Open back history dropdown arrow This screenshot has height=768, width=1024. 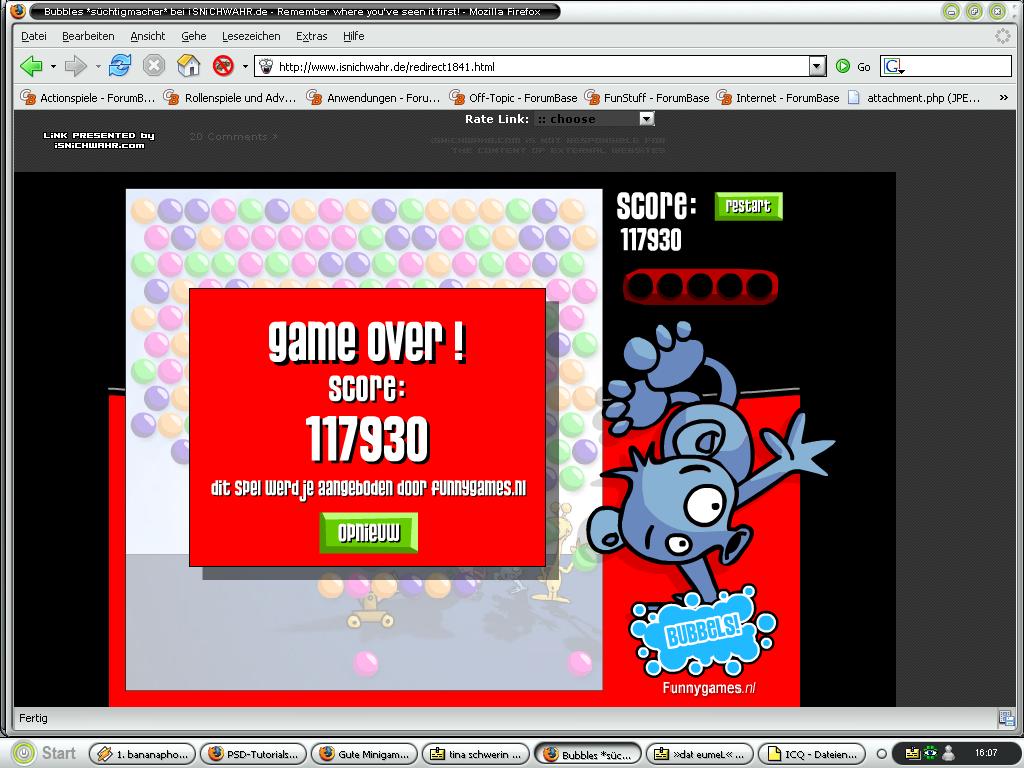54,66
